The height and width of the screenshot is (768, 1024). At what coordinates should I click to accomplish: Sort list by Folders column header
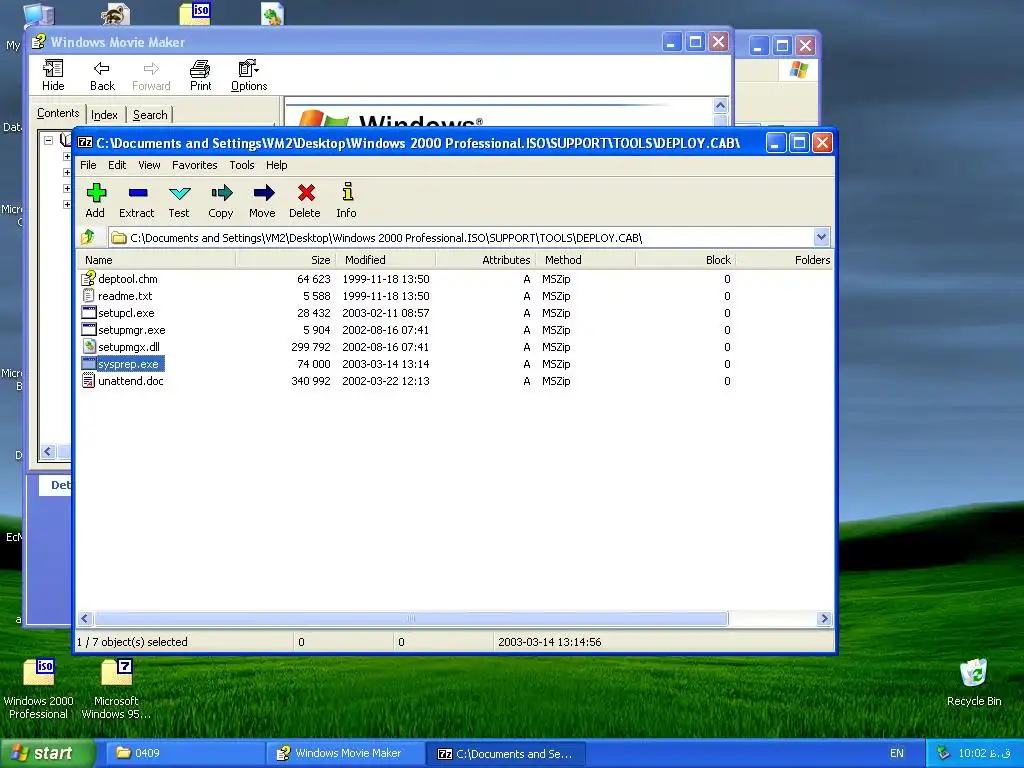tap(784, 260)
